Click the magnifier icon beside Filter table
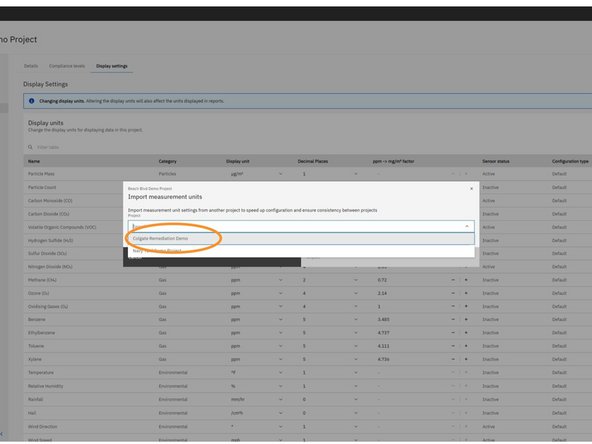This screenshot has height=444, width=592. (30, 147)
